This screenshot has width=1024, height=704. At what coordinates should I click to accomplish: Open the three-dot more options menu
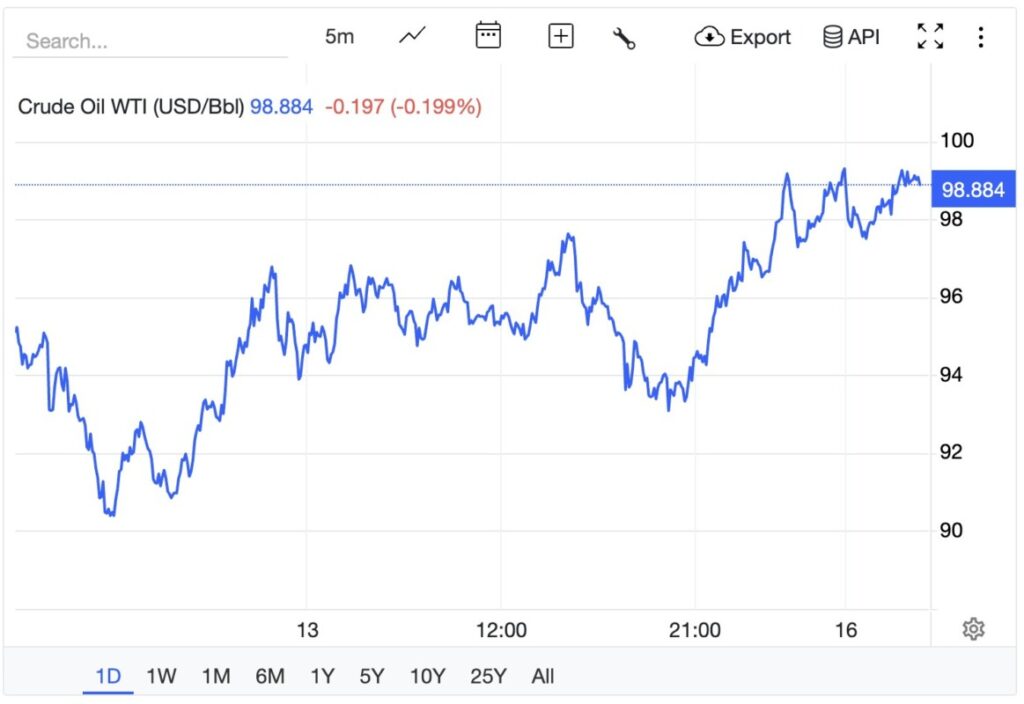(x=980, y=37)
